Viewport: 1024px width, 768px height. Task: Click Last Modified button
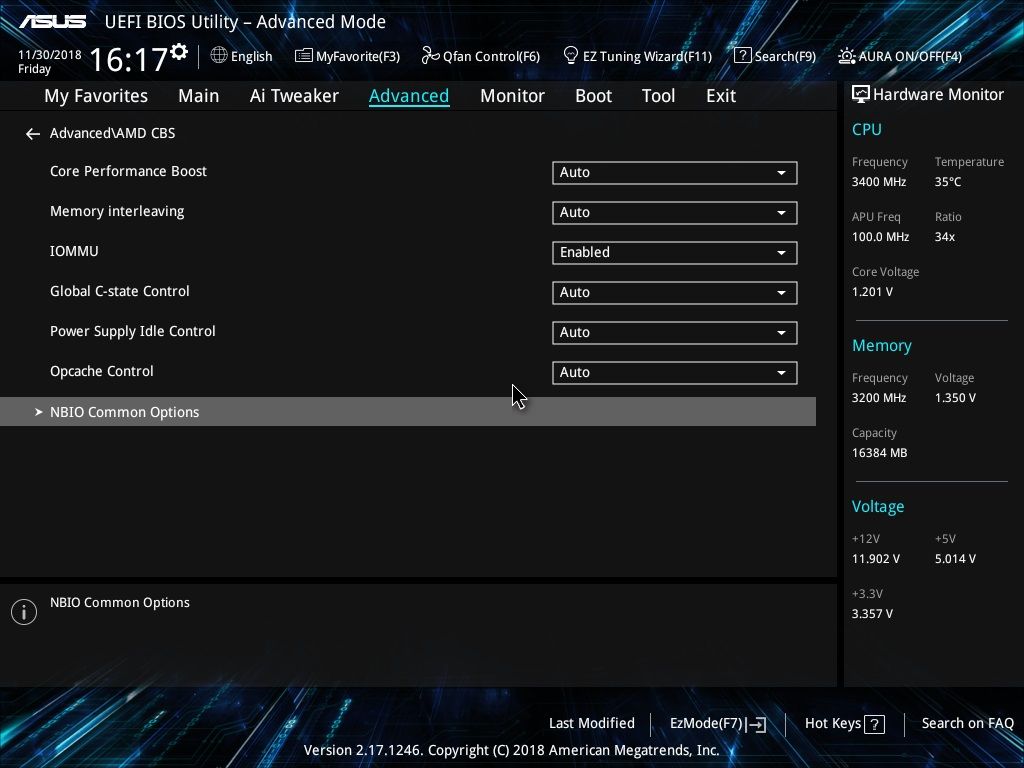pos(592,724)
